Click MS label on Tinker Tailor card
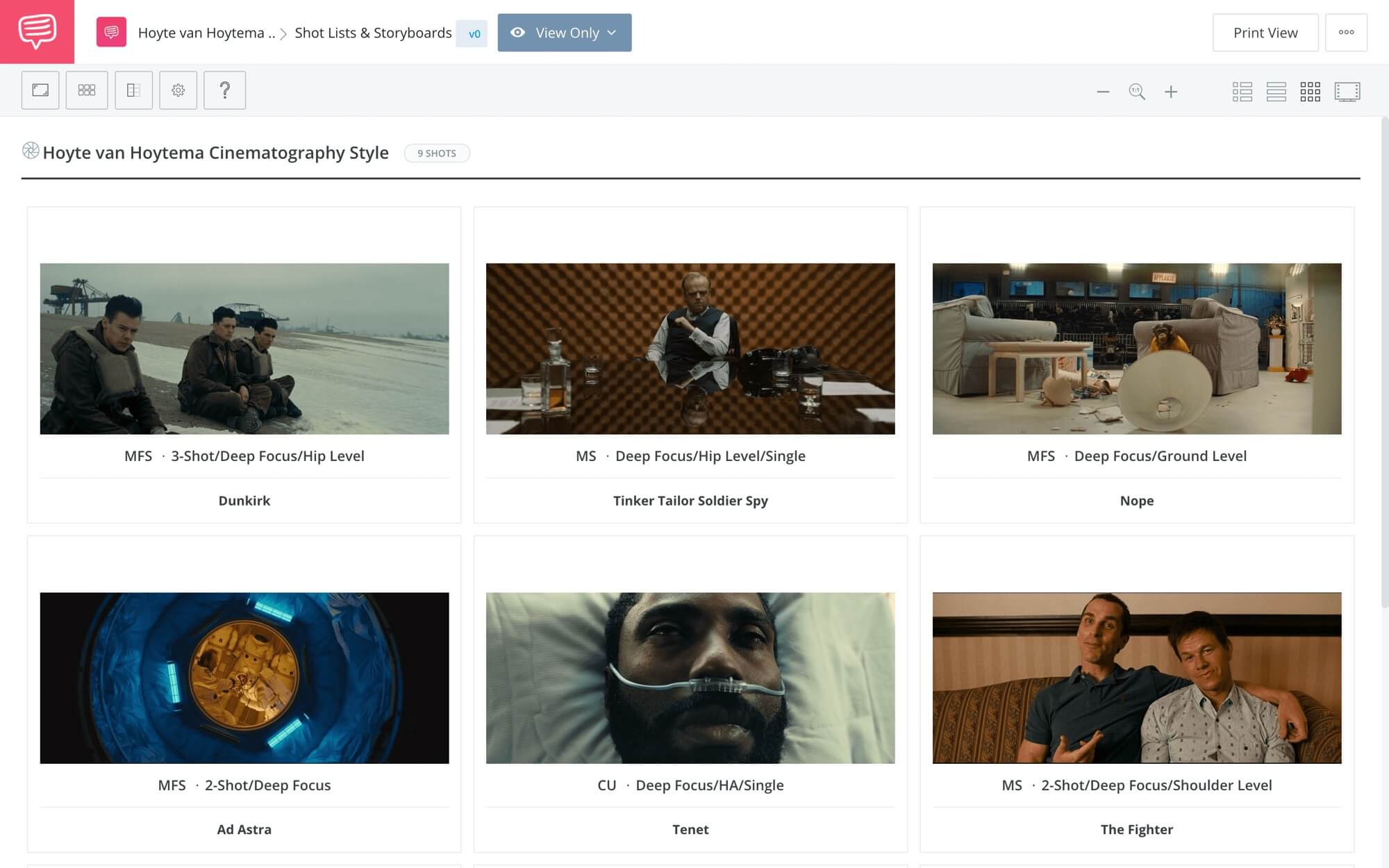 (x=586, y=456)
